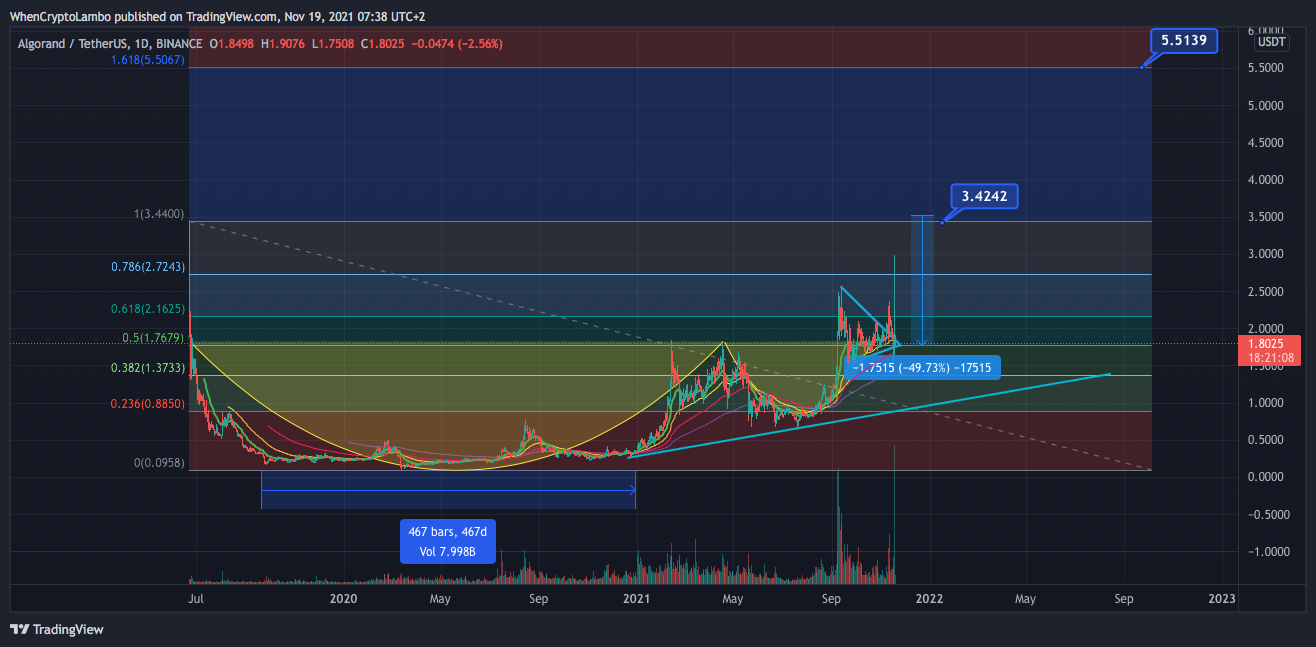Image resolution: width=1316 pixels, height=647 pixels.
Task: Click the 2.5000 price axis tick
Action: click(x=1264, y=292)
